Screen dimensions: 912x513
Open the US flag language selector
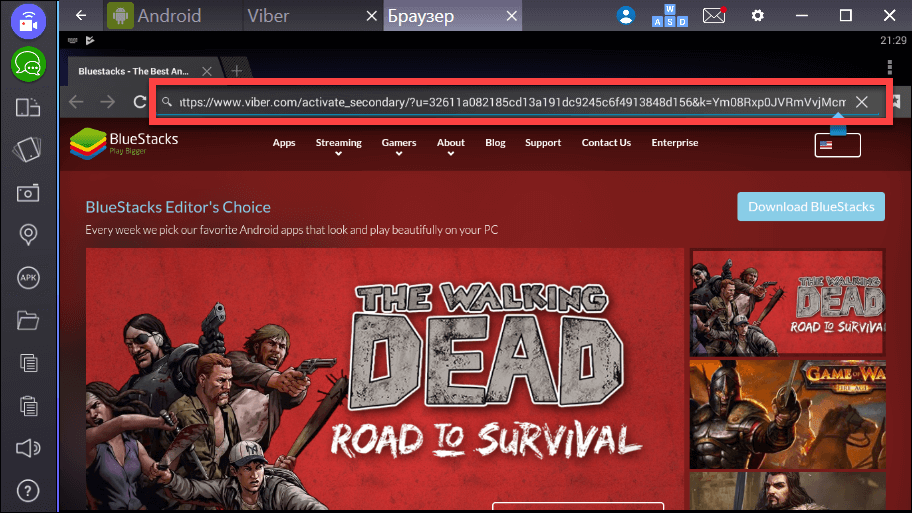tap(838, 145)
